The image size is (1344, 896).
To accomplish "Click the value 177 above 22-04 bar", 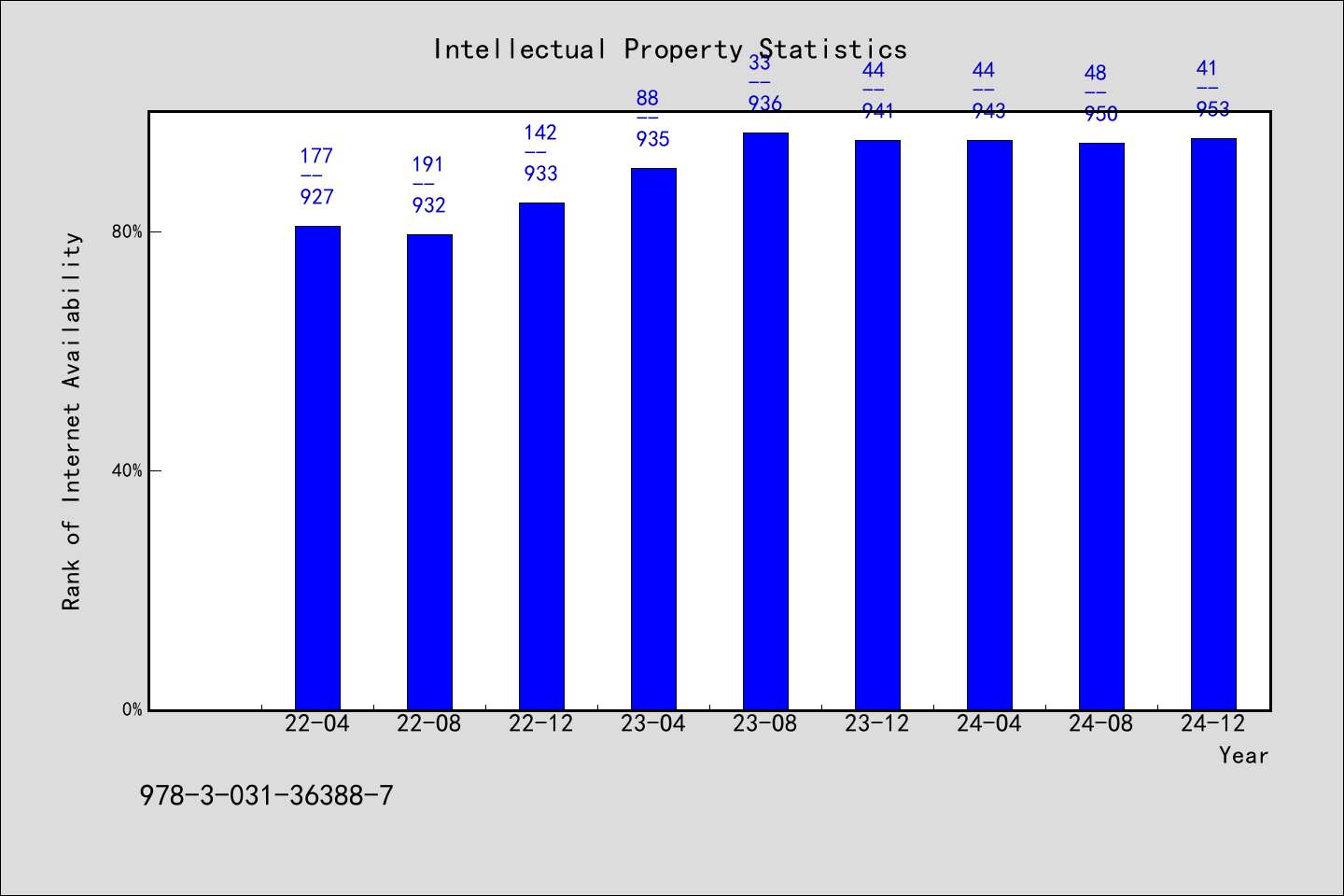I will pos(316,156).
